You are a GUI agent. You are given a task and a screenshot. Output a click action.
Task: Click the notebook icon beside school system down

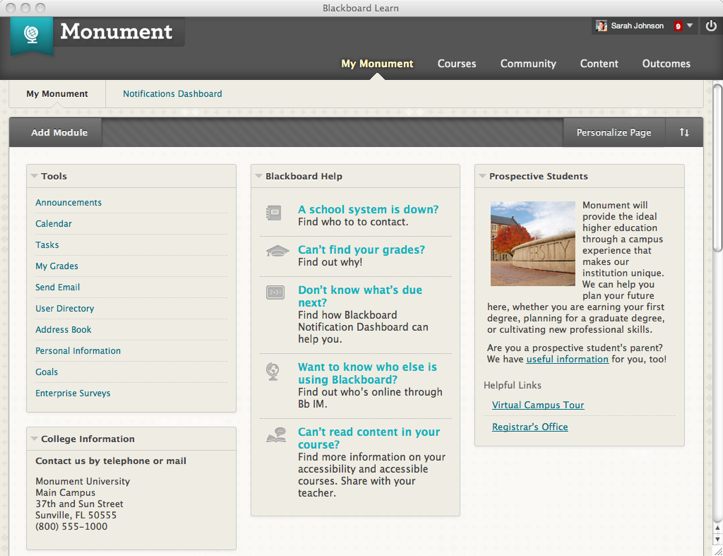[x=273, y=213]
